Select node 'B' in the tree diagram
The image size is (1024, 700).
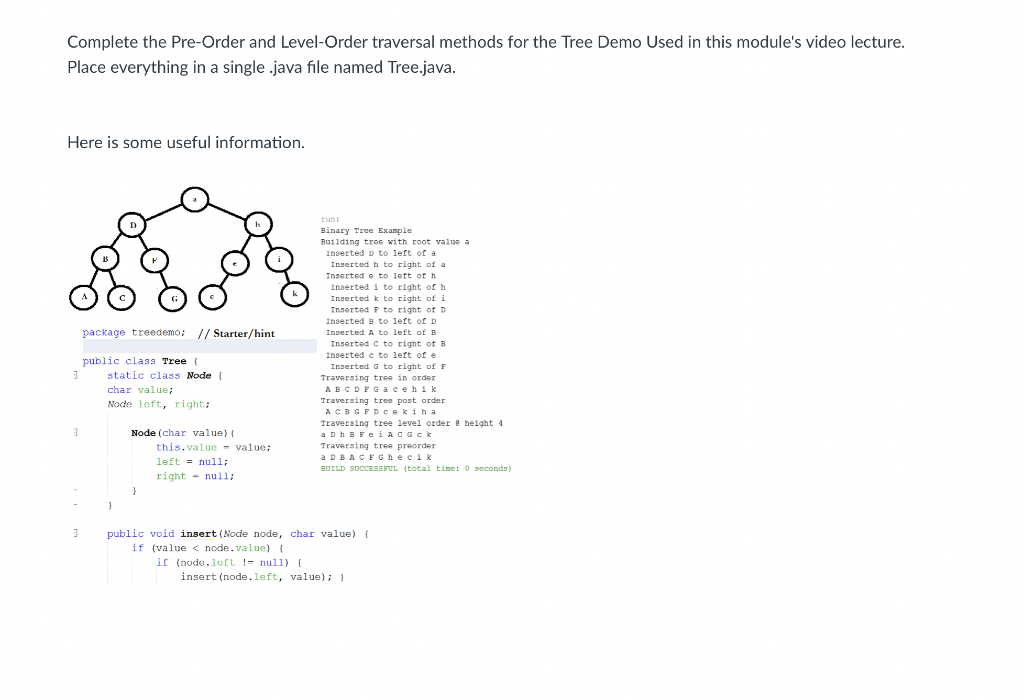[104, 258]
